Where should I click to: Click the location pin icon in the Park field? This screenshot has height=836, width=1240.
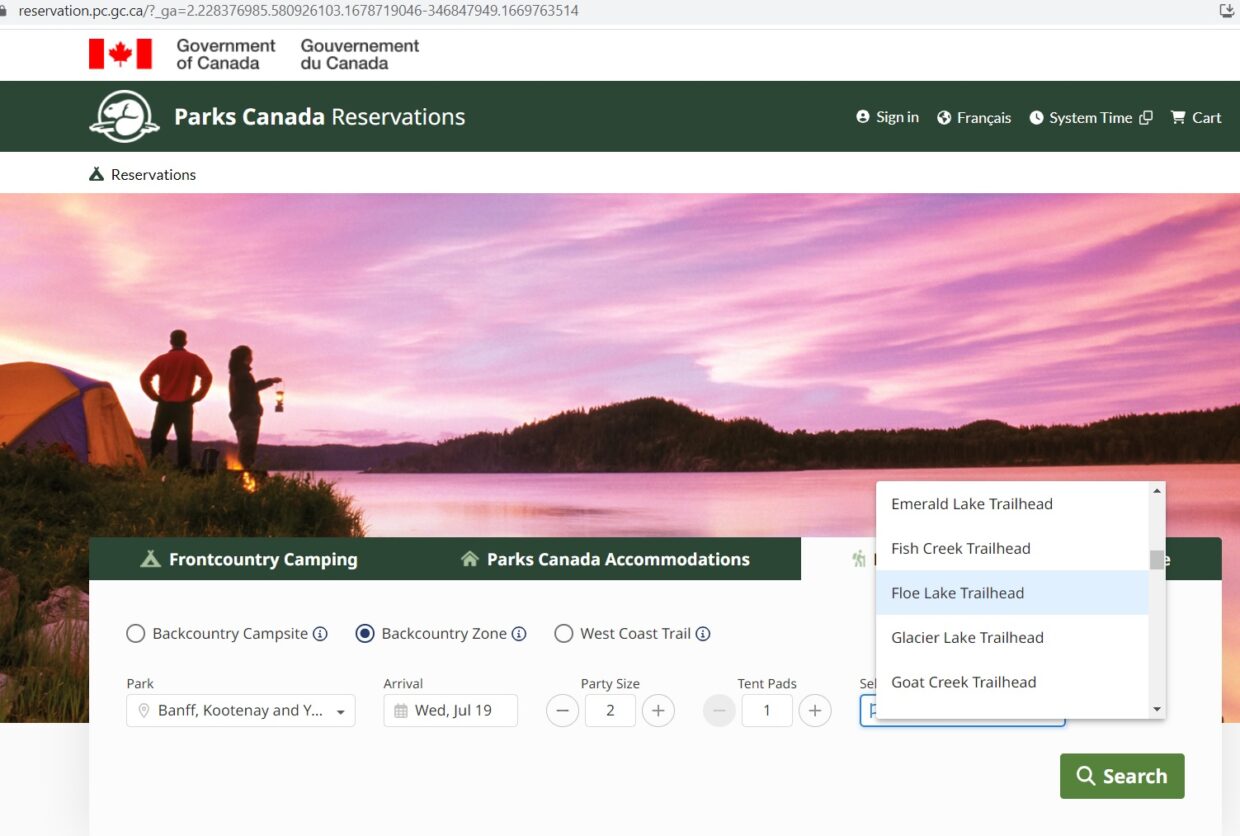[144, 710]
